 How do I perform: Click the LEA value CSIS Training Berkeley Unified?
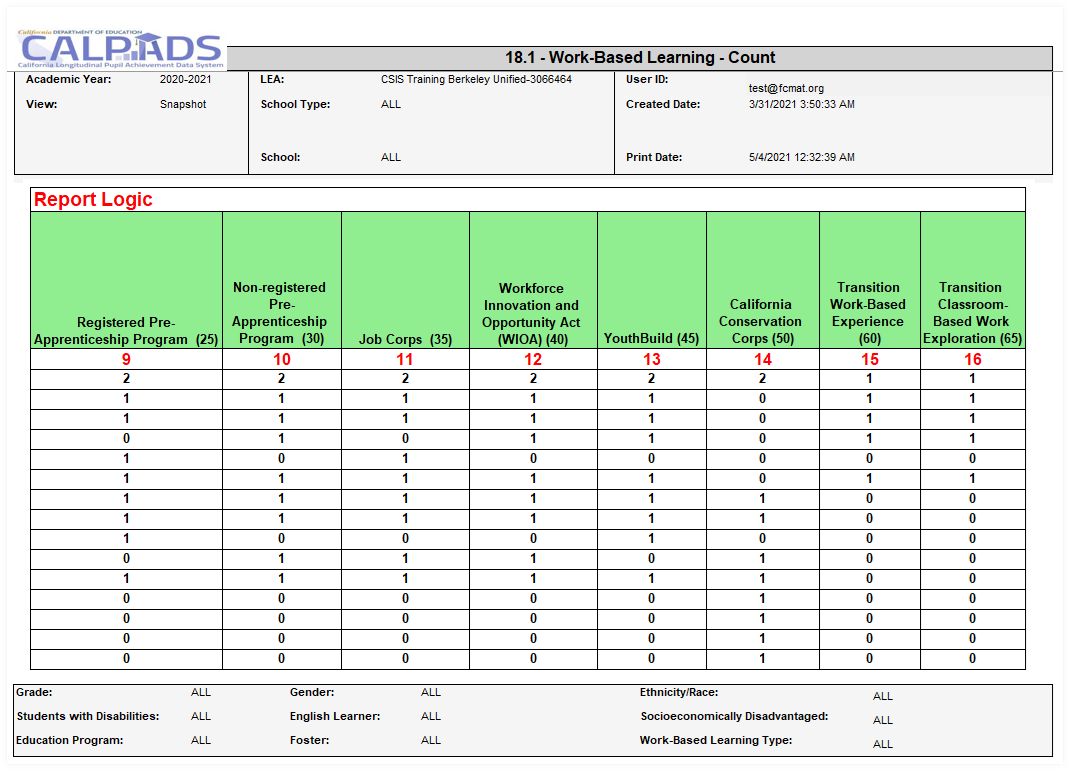[476, 79]
